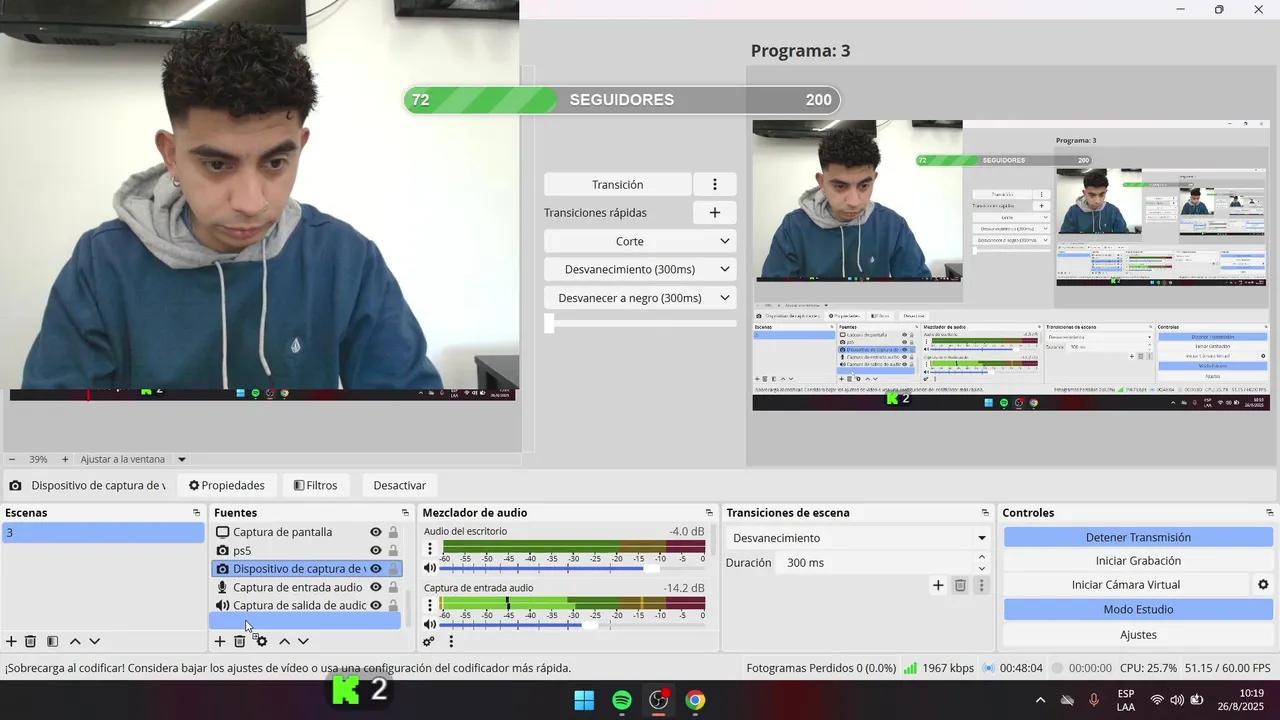This screenshot has width=1280, height=720.
Task: Open source properties gear in Fuentes toolbar
Action: pos(262,641)
